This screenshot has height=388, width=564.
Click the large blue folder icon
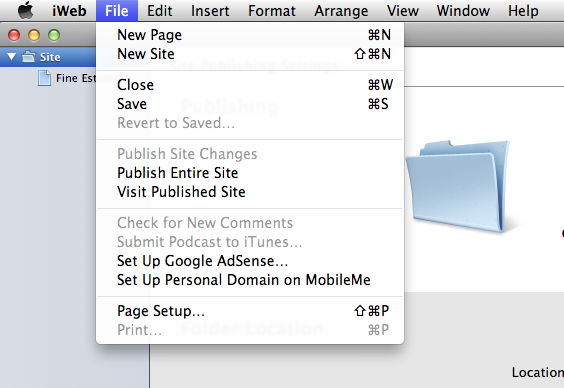coord(459,186)
